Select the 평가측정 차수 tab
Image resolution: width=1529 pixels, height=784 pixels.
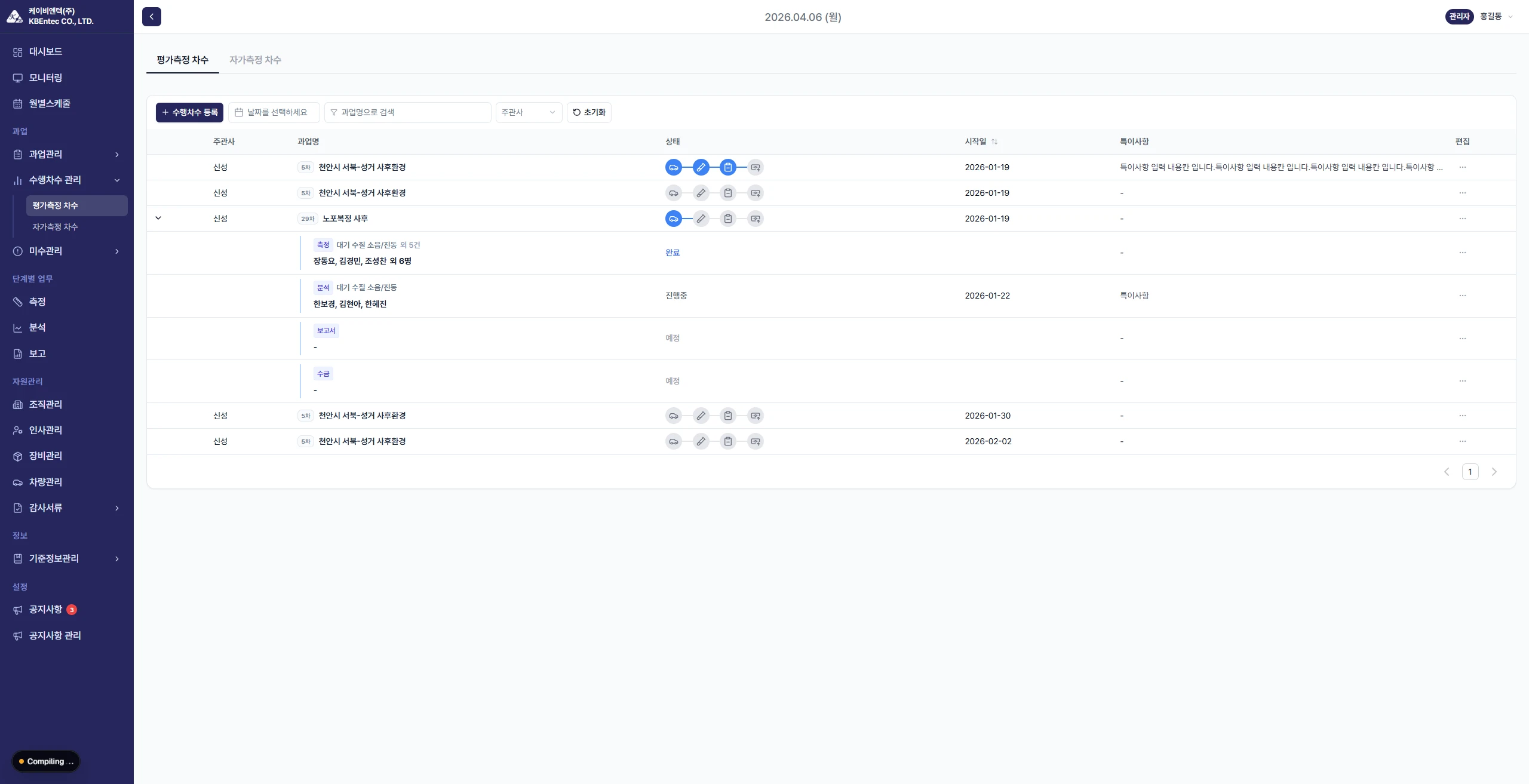coord(183,60)
